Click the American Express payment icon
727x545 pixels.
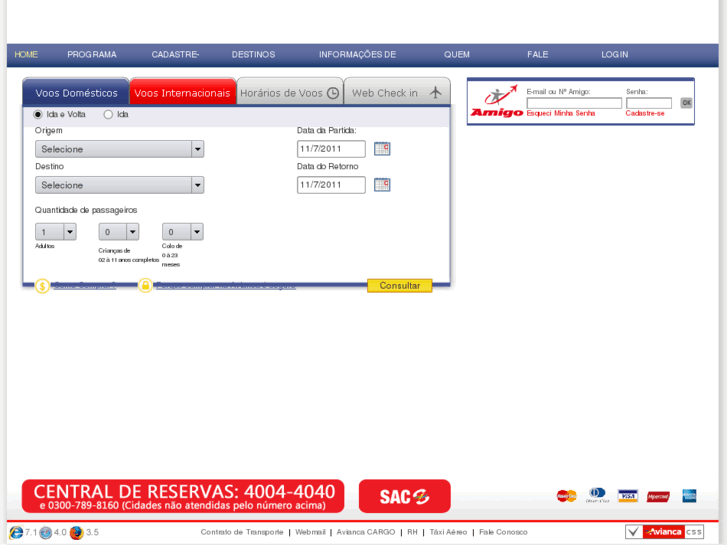coord(689,496)
